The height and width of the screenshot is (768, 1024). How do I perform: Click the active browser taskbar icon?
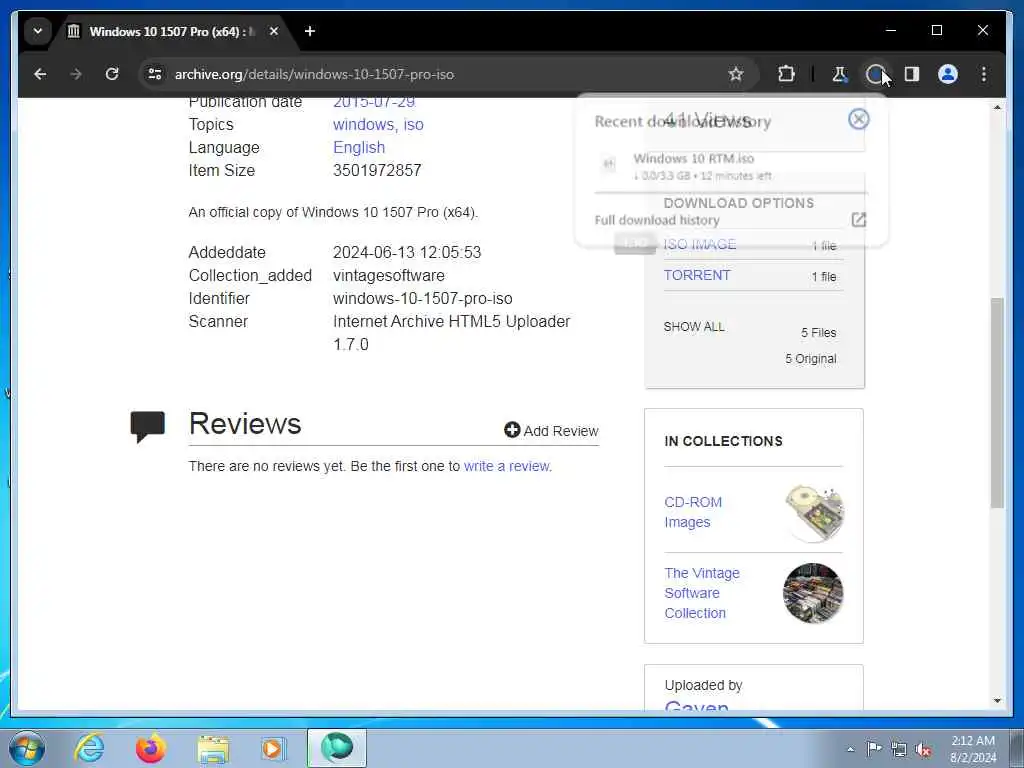click(337, 748)
